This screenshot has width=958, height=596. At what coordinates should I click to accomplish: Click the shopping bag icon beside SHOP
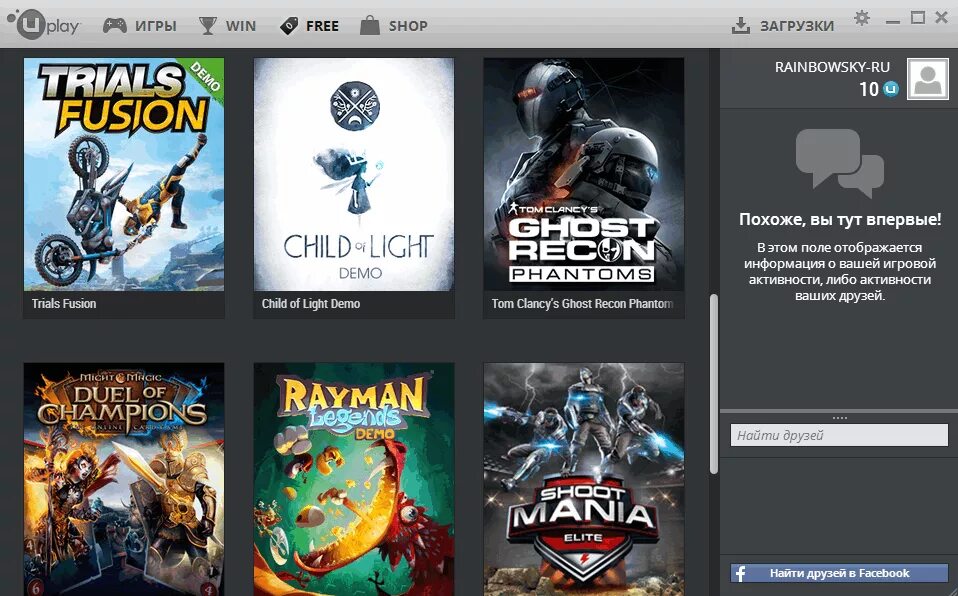tap(370, 25)
